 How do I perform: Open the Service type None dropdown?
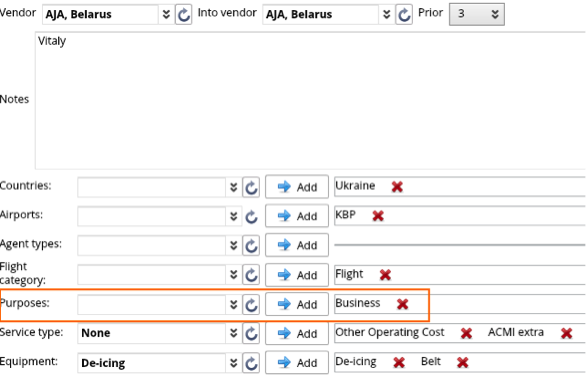pyautogui.click(x=234, y=333)
